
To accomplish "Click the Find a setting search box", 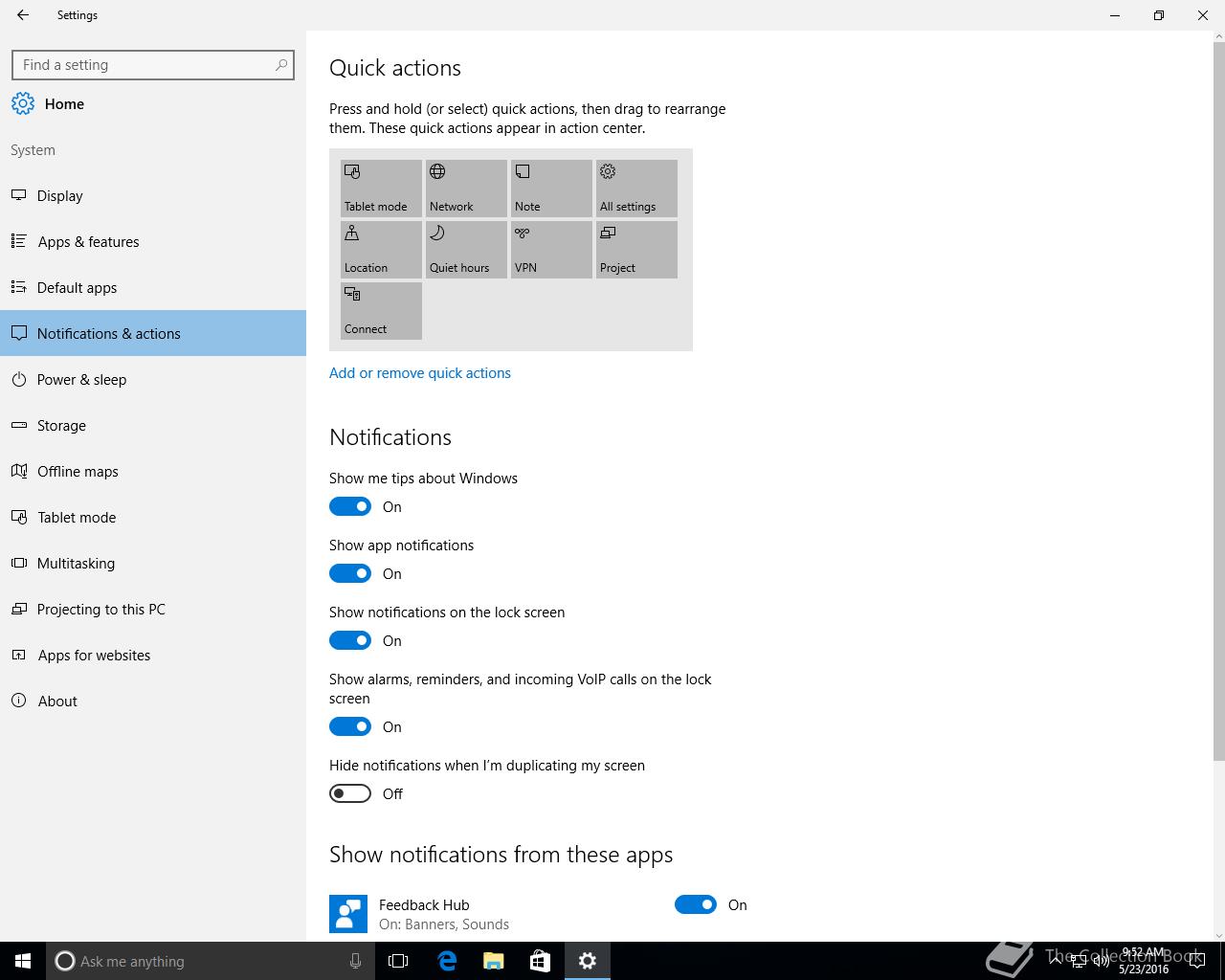I will pyautogui.click(x=153, y=65).
